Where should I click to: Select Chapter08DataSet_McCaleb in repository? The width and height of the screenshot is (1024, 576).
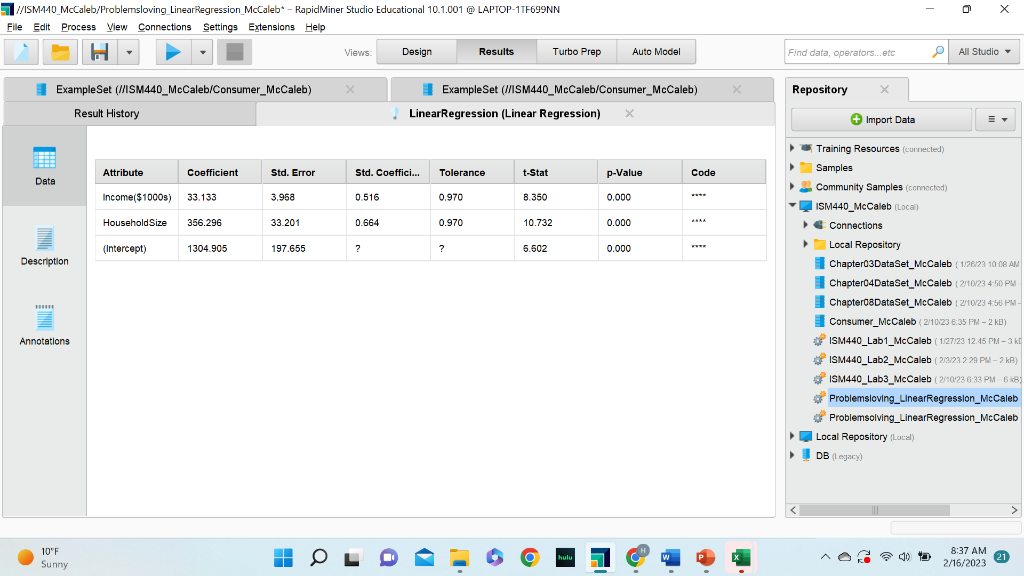[x=890, y=302]
